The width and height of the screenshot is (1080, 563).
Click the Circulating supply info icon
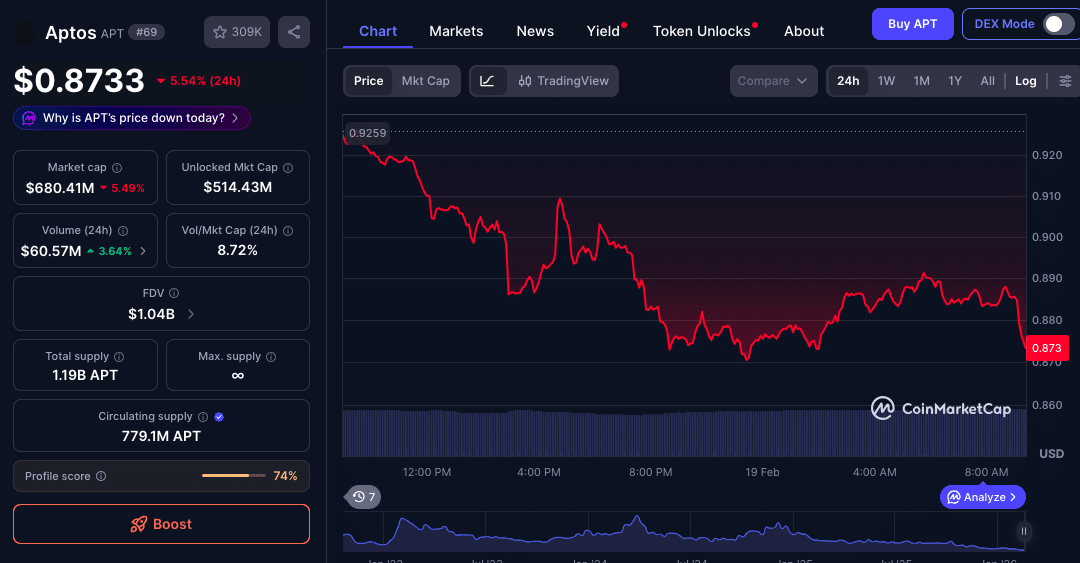click(x=203, y=417)
